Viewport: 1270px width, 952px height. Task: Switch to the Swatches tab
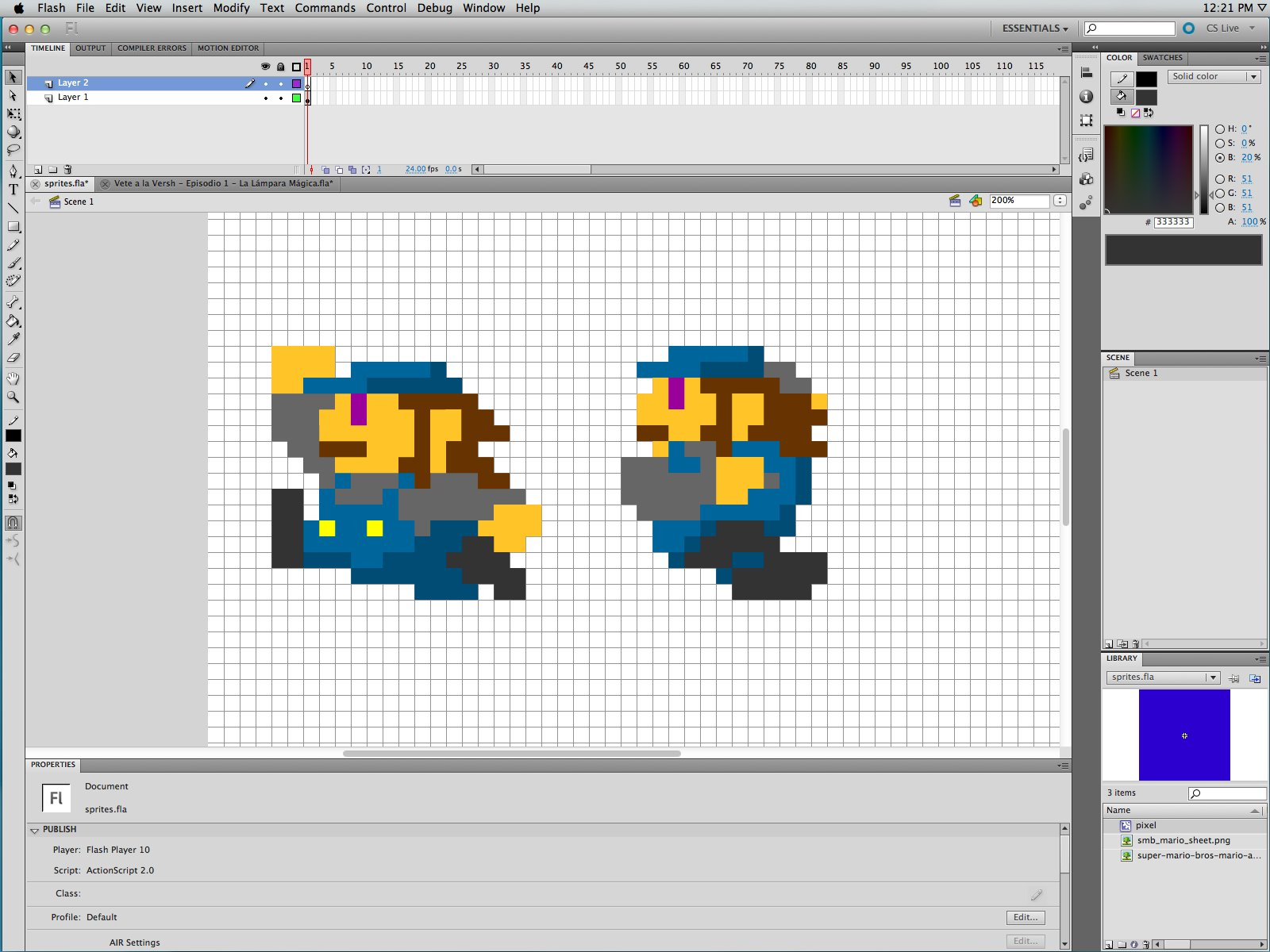point(1162,58)
